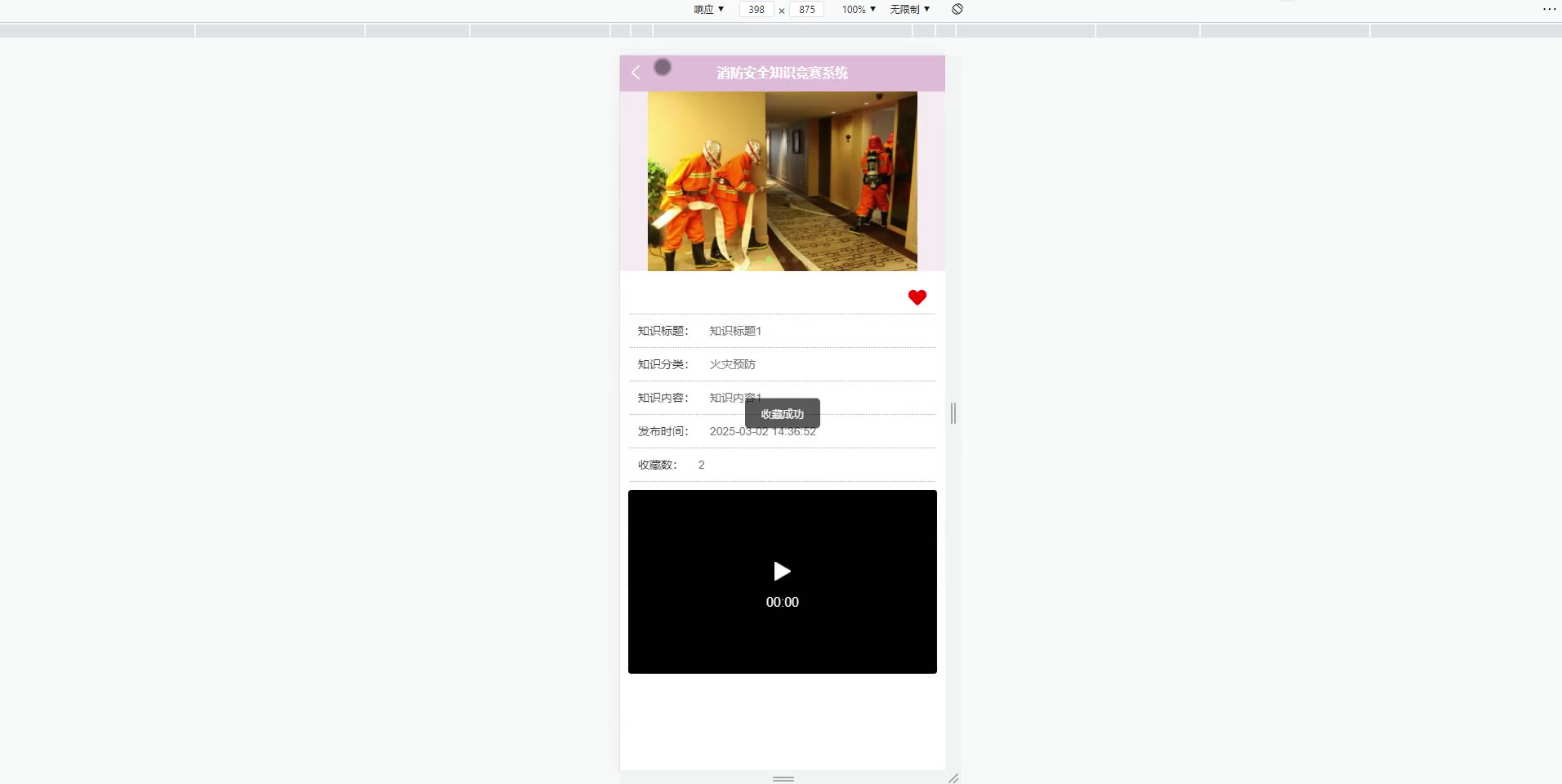Play the knowledge video
This screenshot has width=1562, height=784.
[x=782, y=571]
